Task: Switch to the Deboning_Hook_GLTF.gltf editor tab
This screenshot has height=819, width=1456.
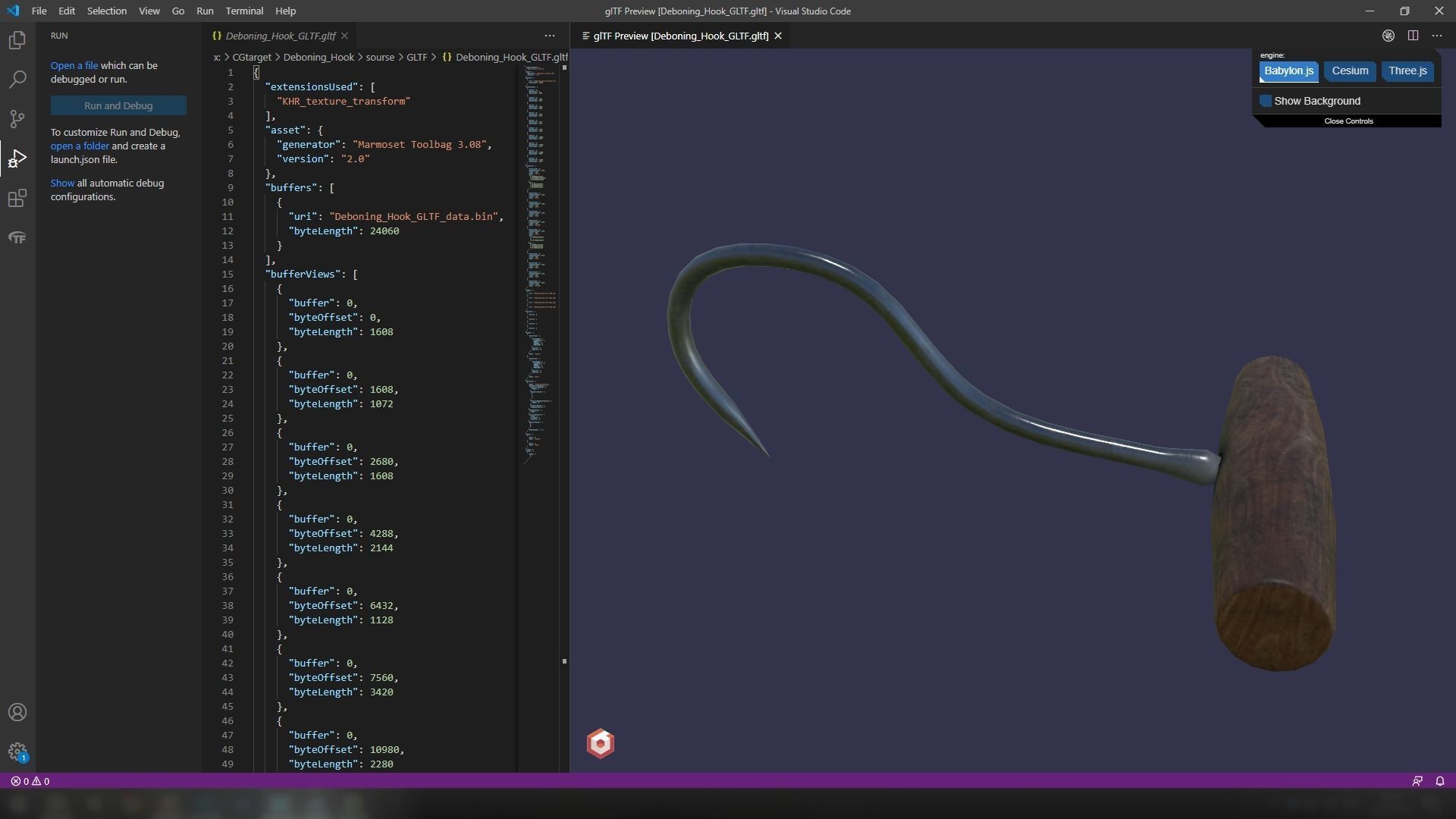Action: click(280, 36)
